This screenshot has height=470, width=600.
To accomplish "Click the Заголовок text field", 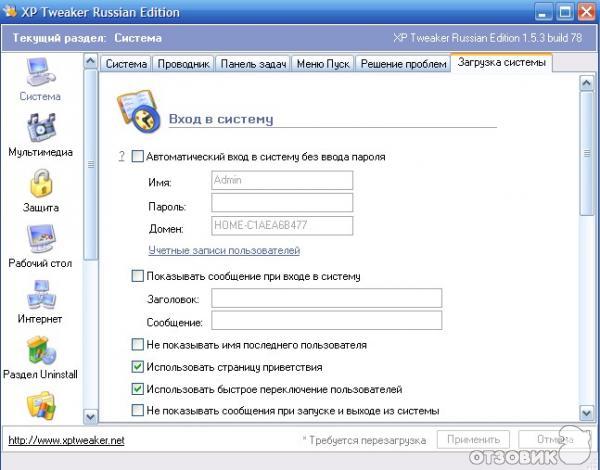I will tap(326, 298).
